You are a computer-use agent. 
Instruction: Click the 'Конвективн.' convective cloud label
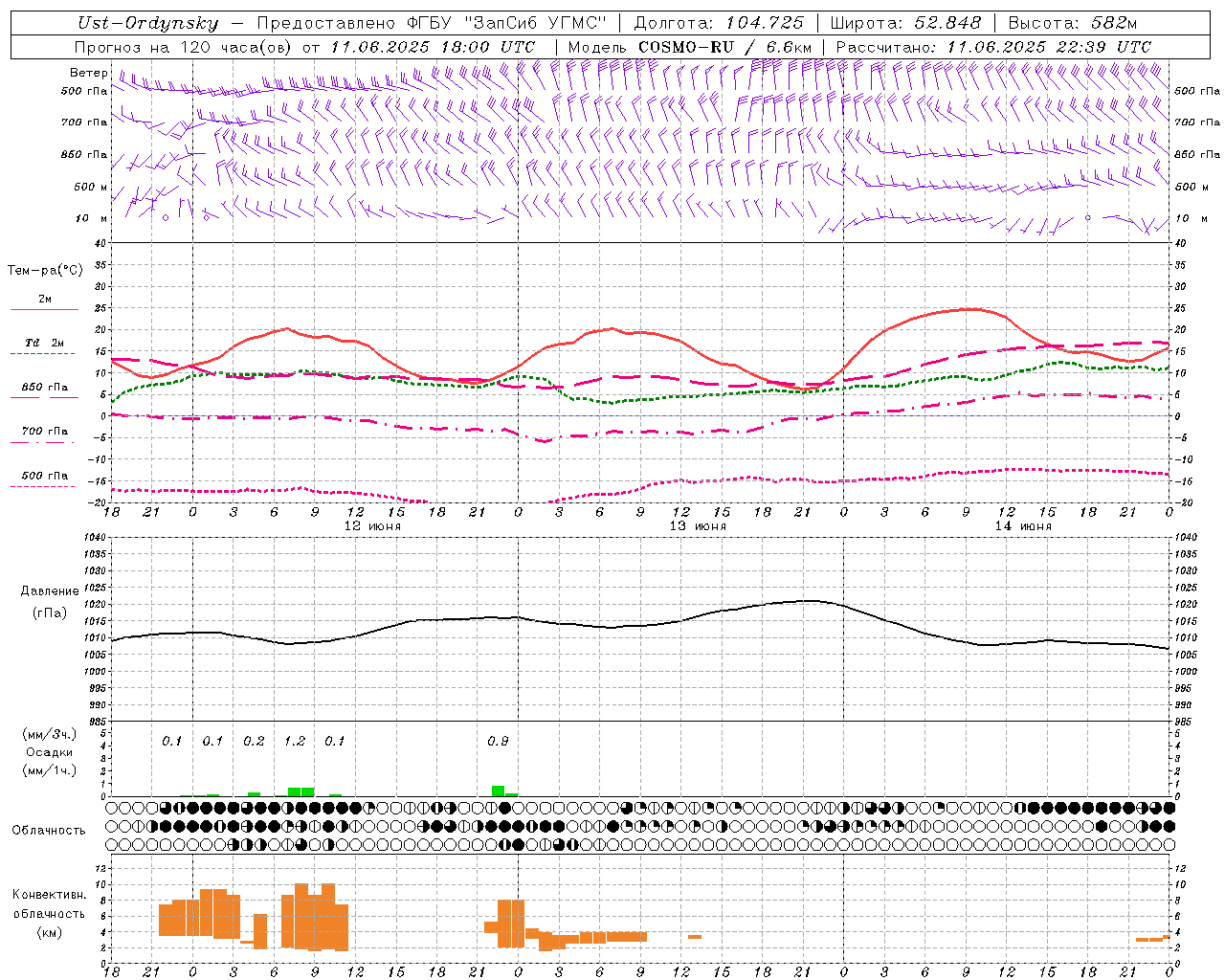tap(49, 895)
